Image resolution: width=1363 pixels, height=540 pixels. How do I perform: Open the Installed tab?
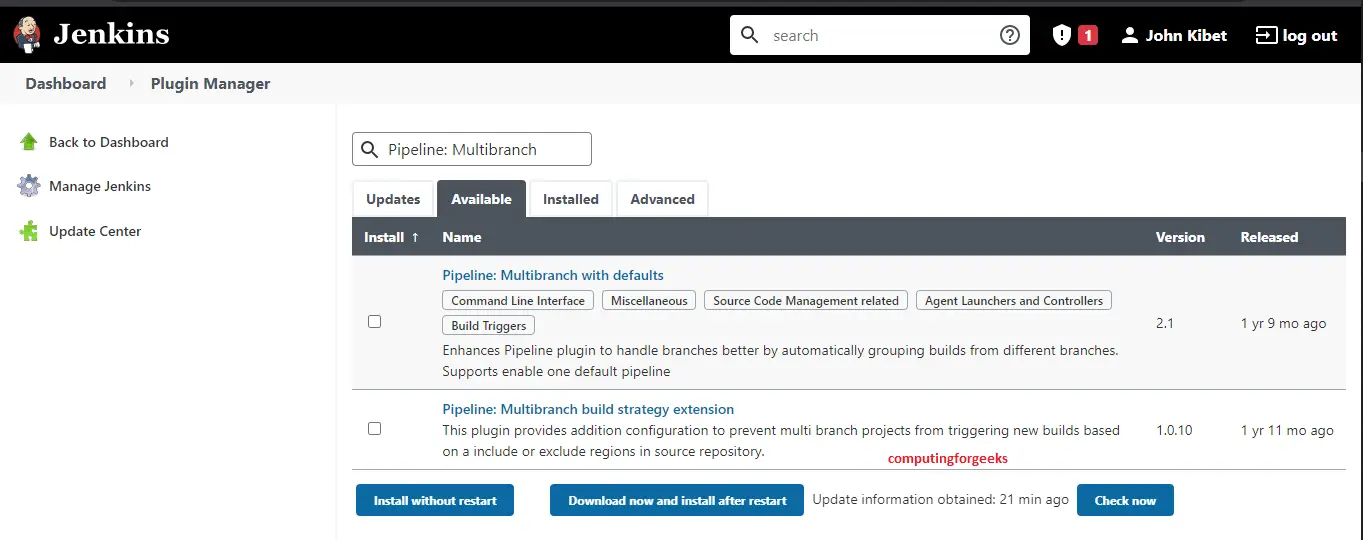pos(570,199)
